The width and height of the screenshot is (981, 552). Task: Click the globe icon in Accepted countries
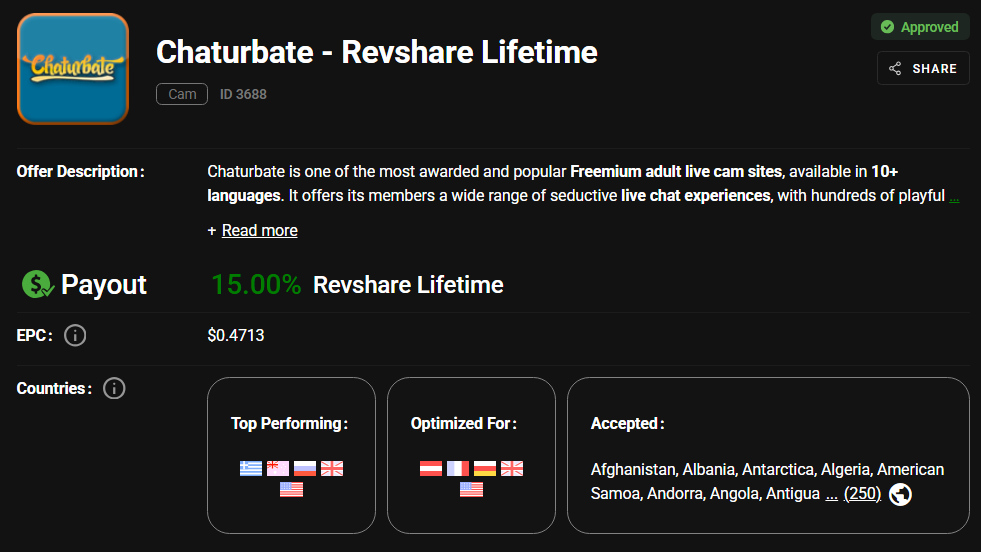900,494
